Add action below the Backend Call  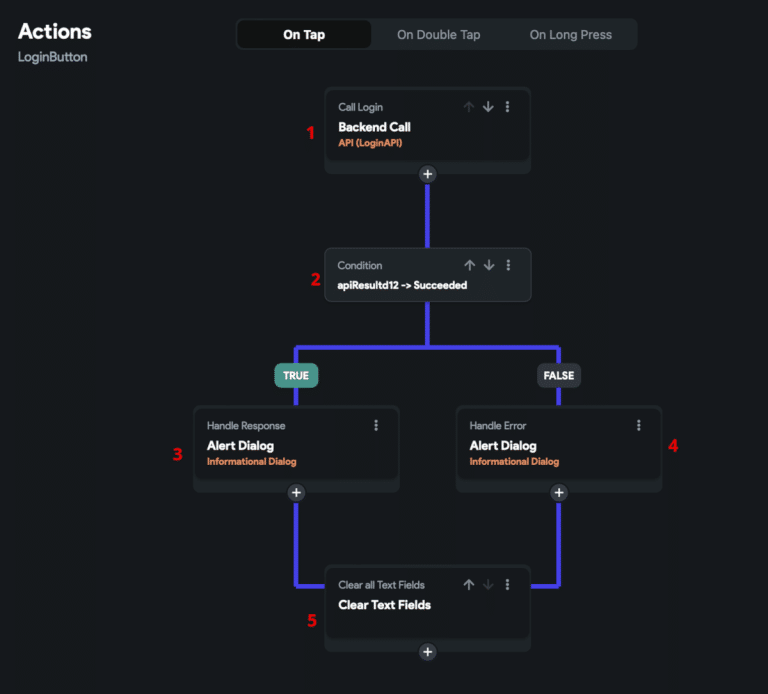click(428, 174)
